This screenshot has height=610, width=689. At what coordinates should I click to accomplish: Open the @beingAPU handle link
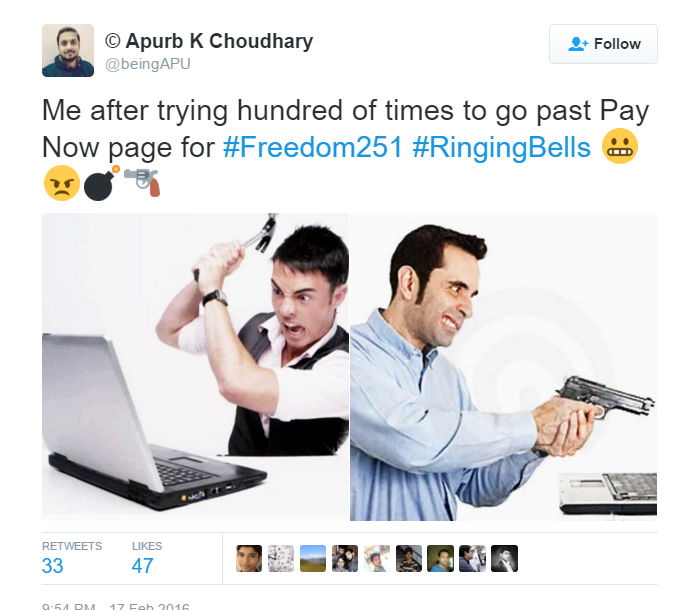(x=148, y=64)
